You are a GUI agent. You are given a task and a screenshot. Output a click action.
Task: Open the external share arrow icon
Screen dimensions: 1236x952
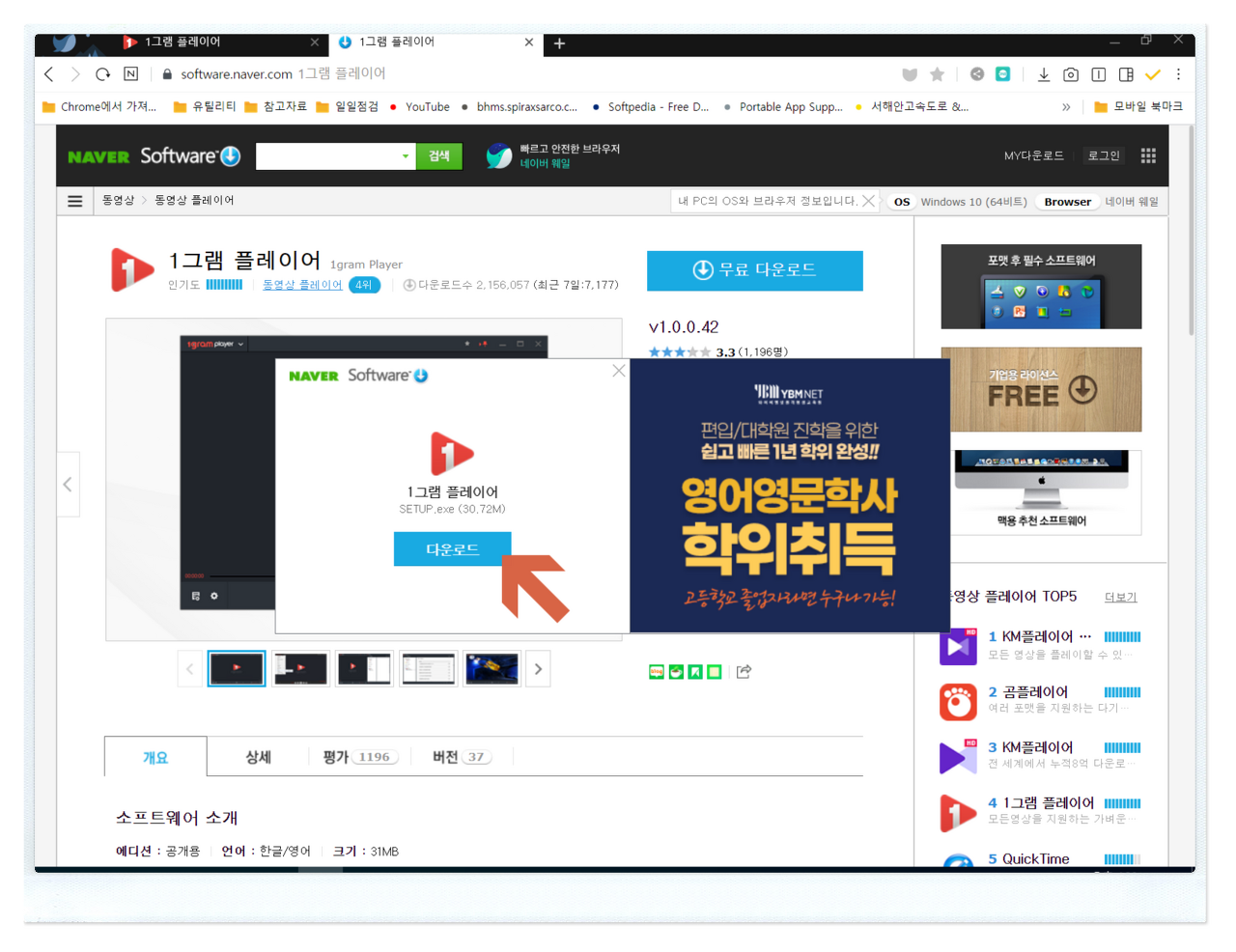pos(744,672)
